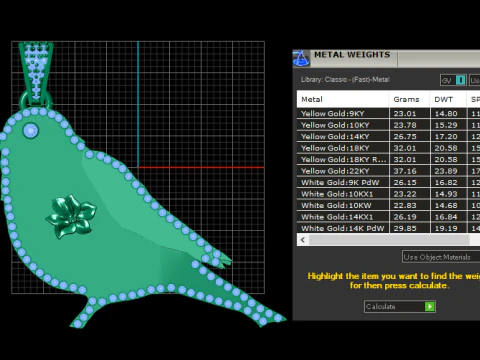Select the White Gold:14KX1 row

click(388, 217)
